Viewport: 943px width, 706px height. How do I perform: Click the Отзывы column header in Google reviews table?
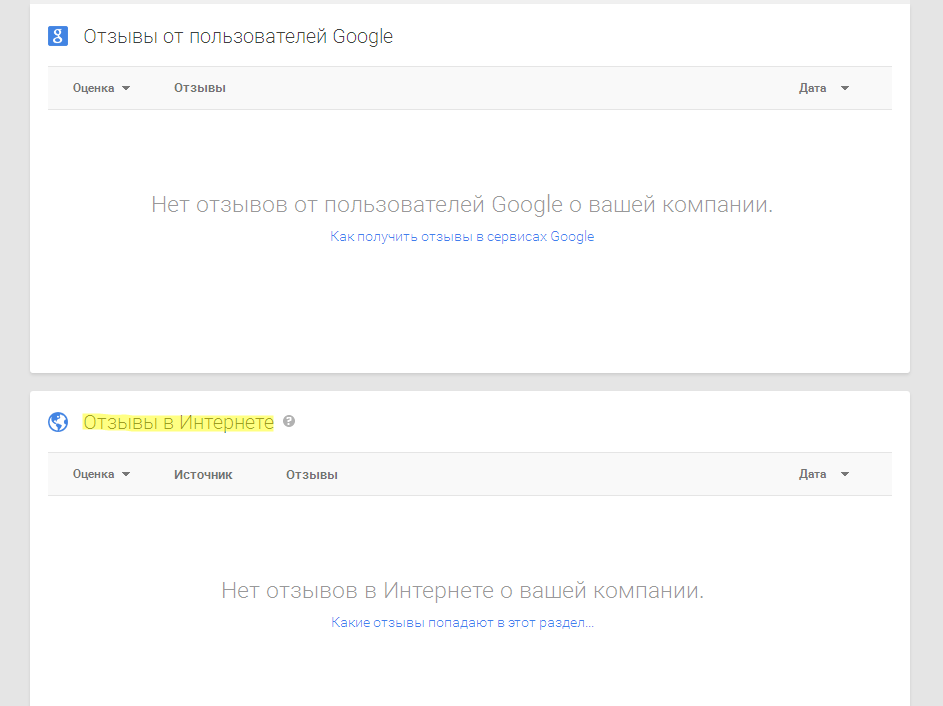(x=200, y=88)
